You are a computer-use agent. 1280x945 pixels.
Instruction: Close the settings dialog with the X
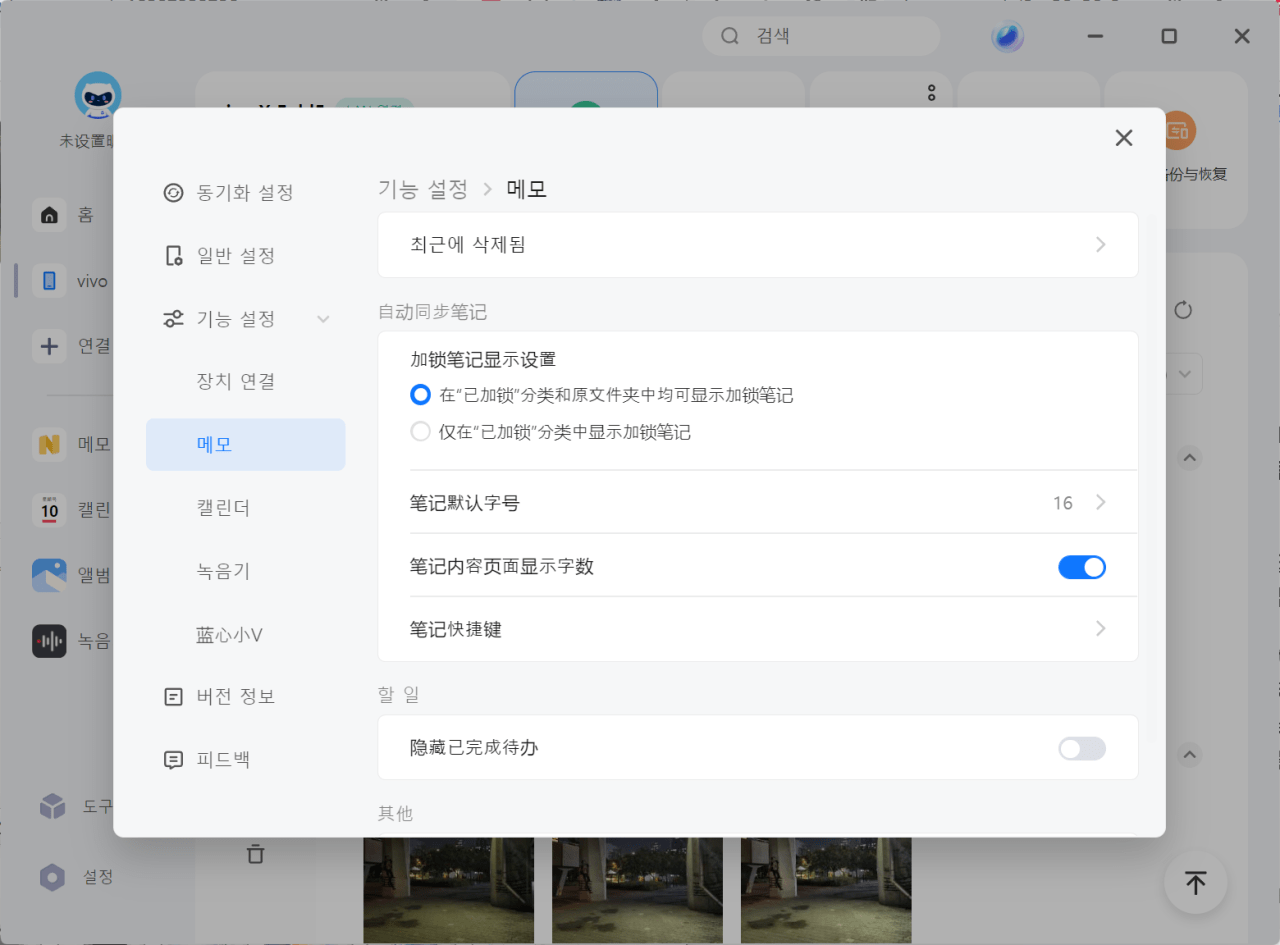point(1124,138)
